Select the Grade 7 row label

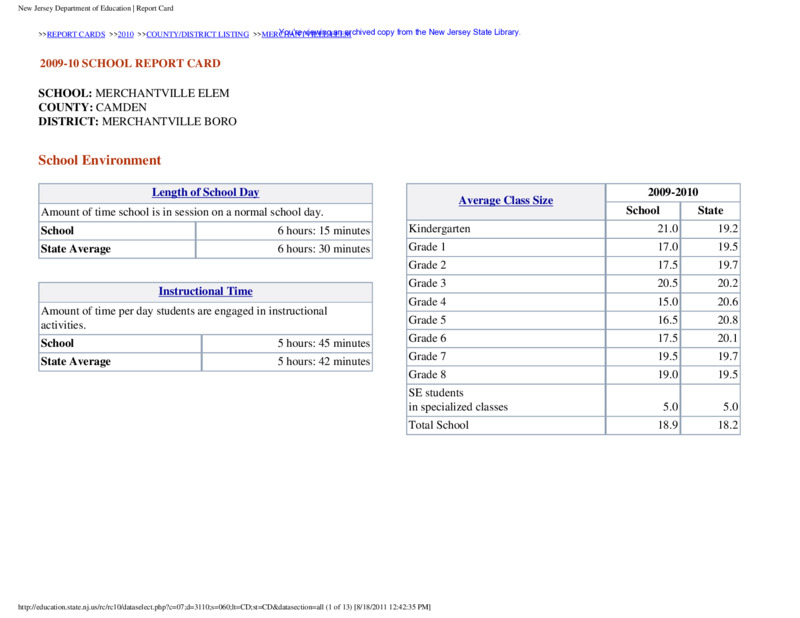[427, 357]
